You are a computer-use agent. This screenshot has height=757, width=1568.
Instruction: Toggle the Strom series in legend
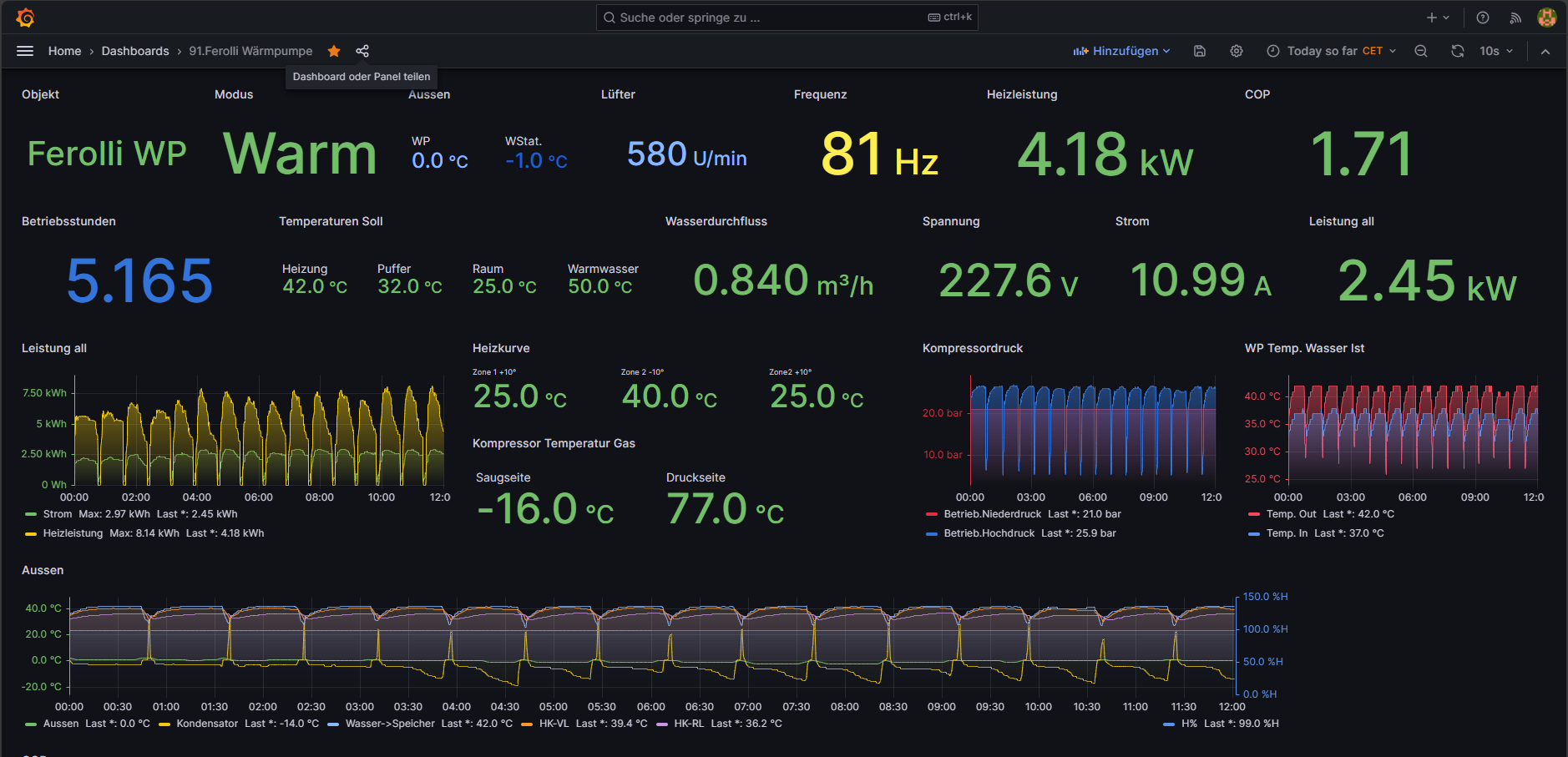pyautogui.click(x=58, y=514)
